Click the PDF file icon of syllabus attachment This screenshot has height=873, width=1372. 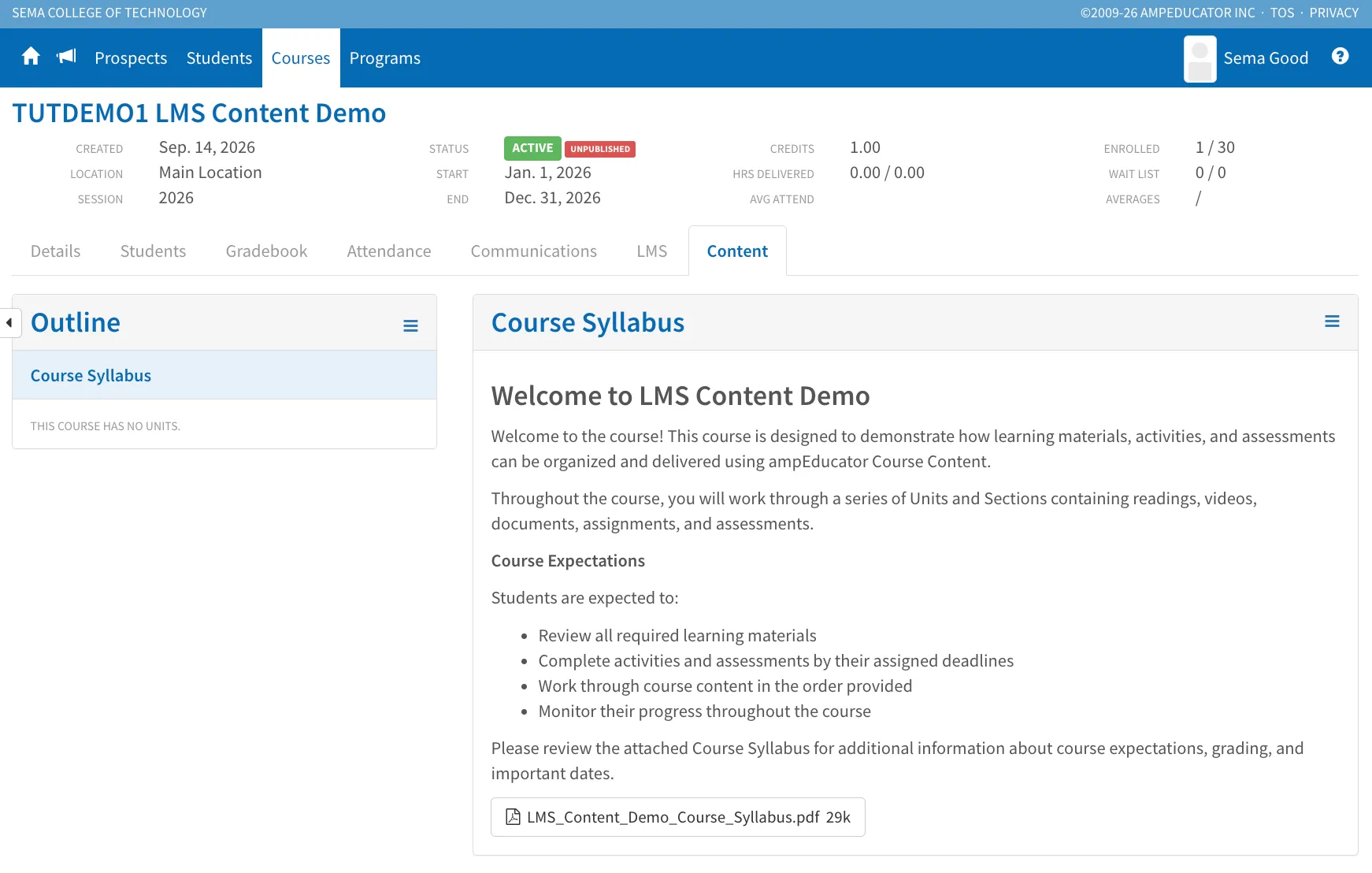513,817
